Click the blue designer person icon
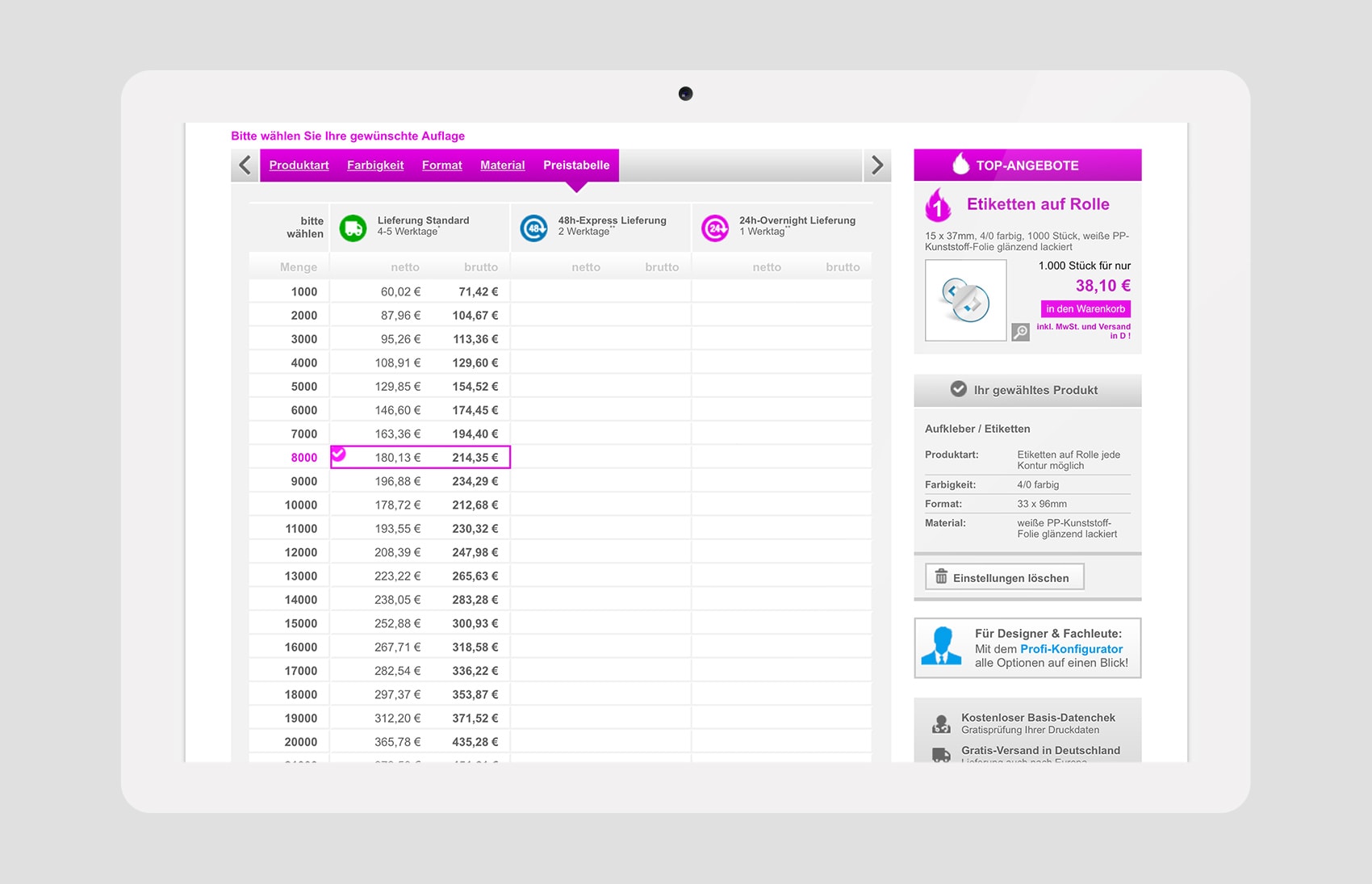 (x=941, y=647)
